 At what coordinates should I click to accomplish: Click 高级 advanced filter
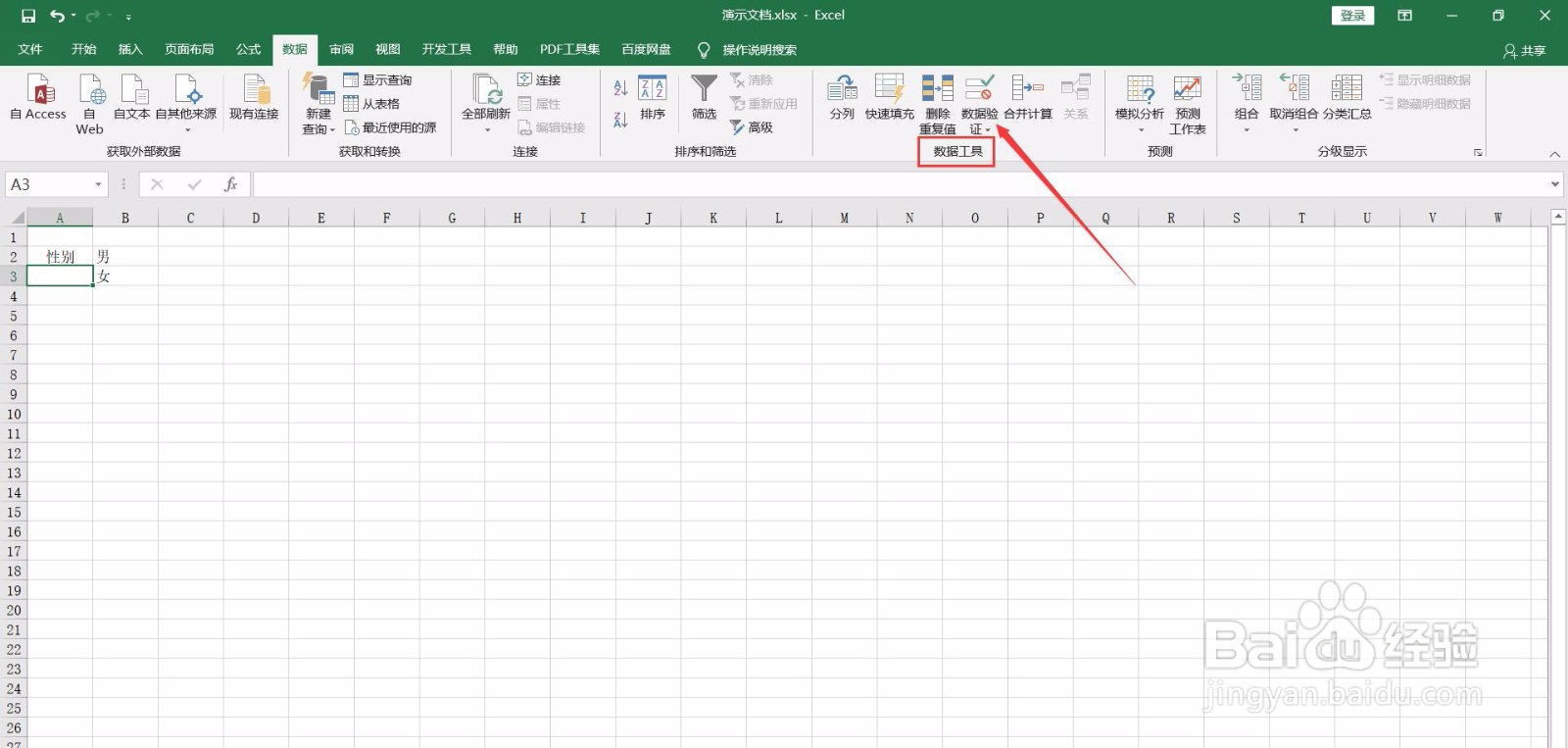tap(752, 127)
